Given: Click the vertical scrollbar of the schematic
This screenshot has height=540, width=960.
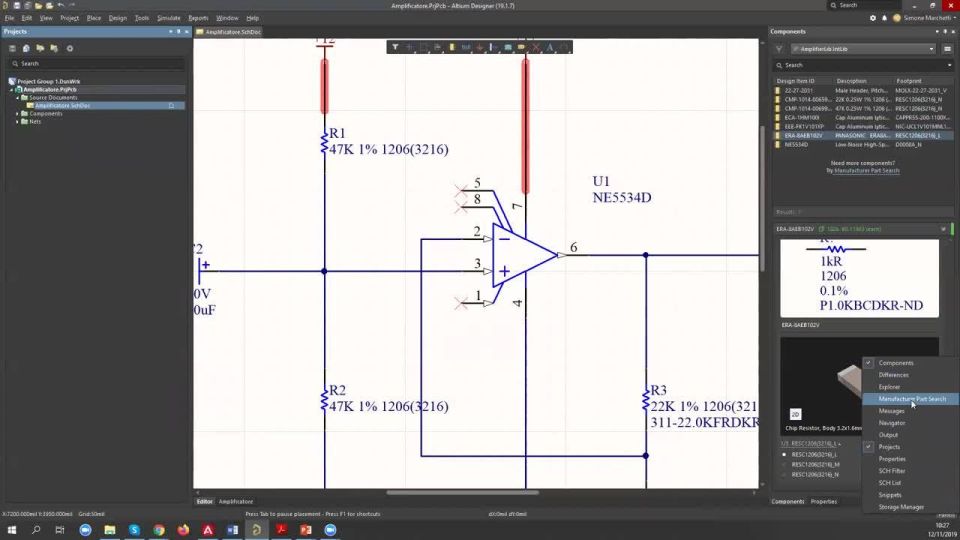Looking at the screenshot, I should (762, 199).
